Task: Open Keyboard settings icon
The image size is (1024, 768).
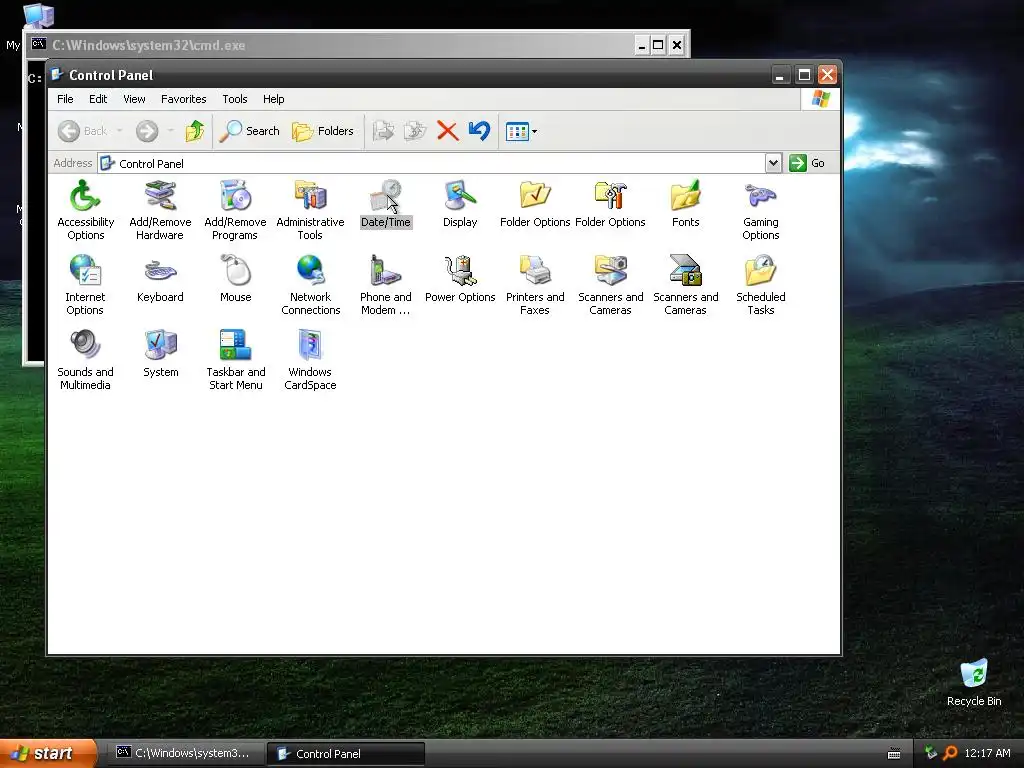Action: point(160,279)
